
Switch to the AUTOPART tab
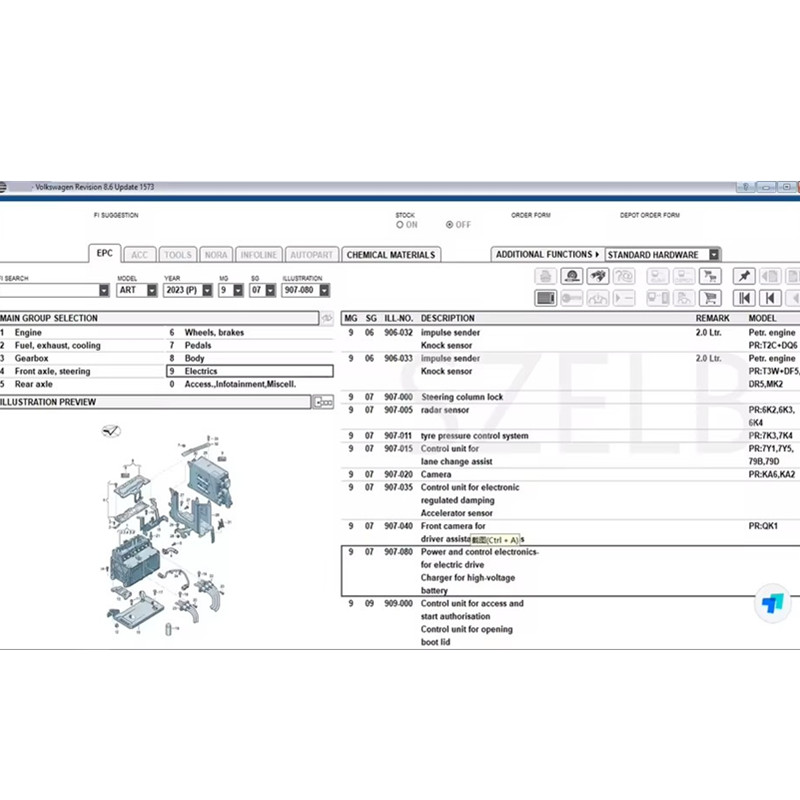[x=311, y=255]
